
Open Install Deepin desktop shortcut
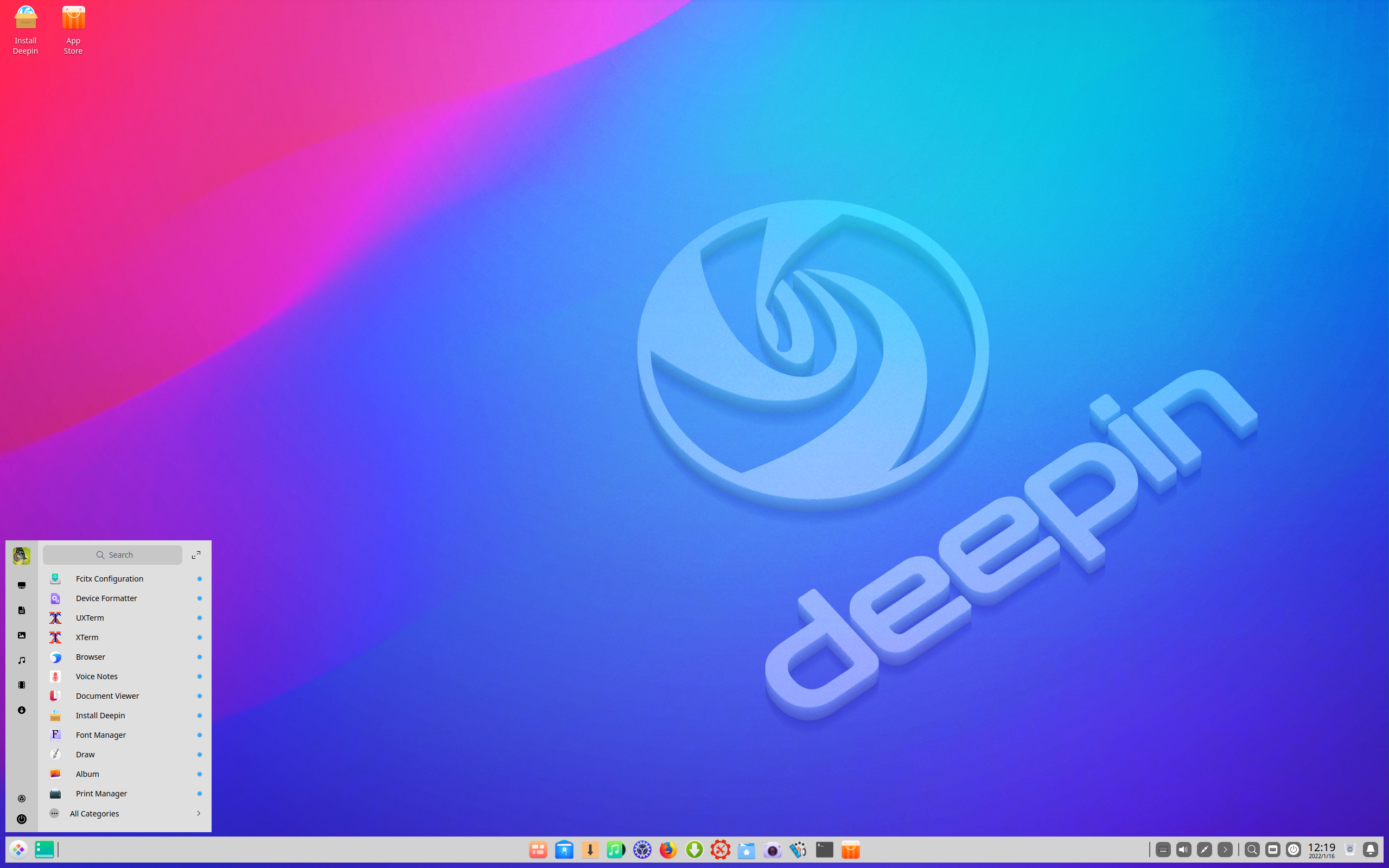(26, 30)
